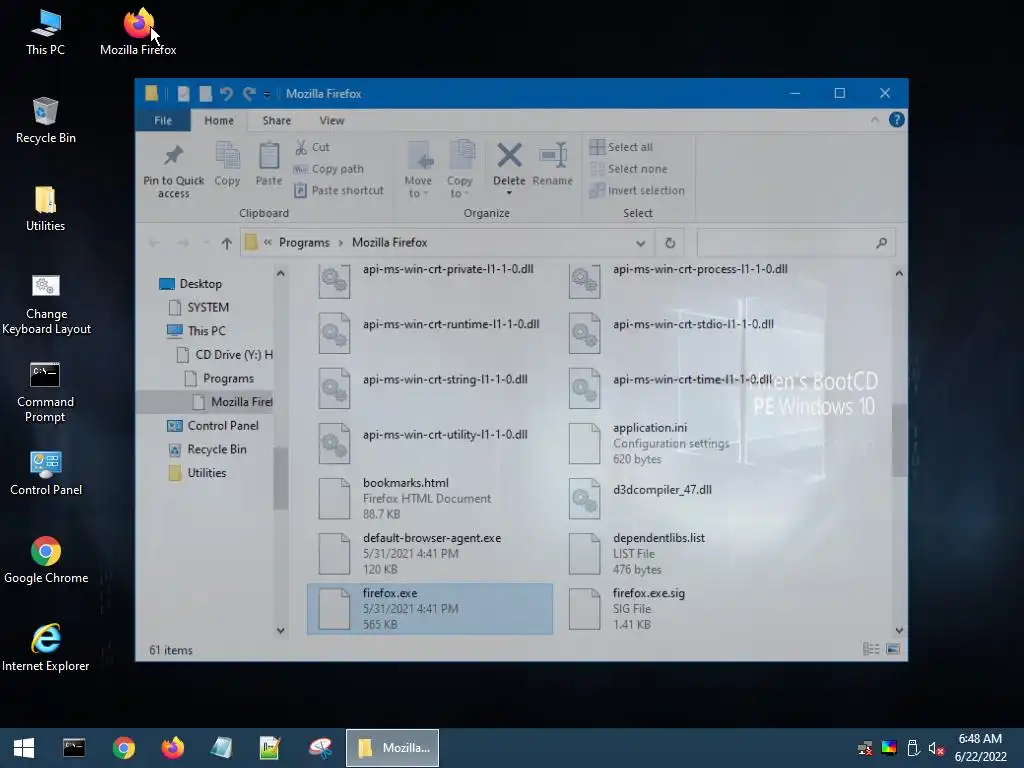Switch to the Share ribbon tab

pos(277,120)
